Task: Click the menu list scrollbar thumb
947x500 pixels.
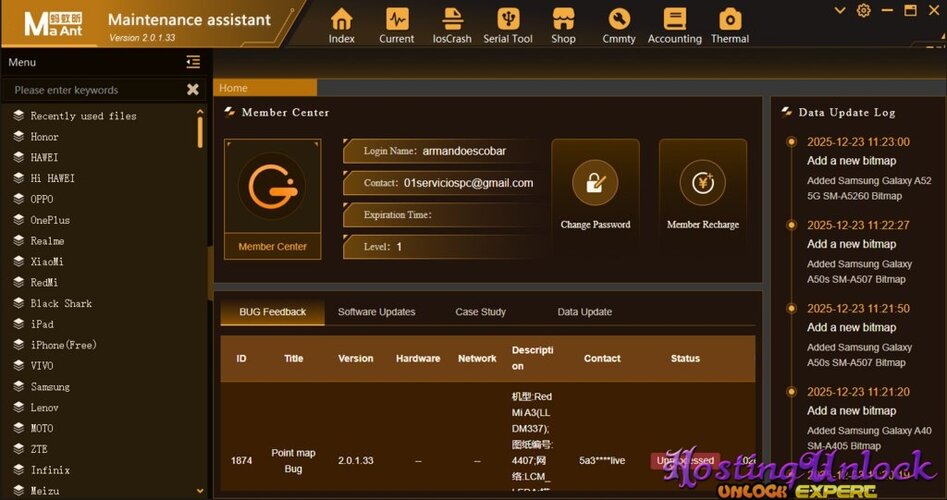Action: coord(200,132)
